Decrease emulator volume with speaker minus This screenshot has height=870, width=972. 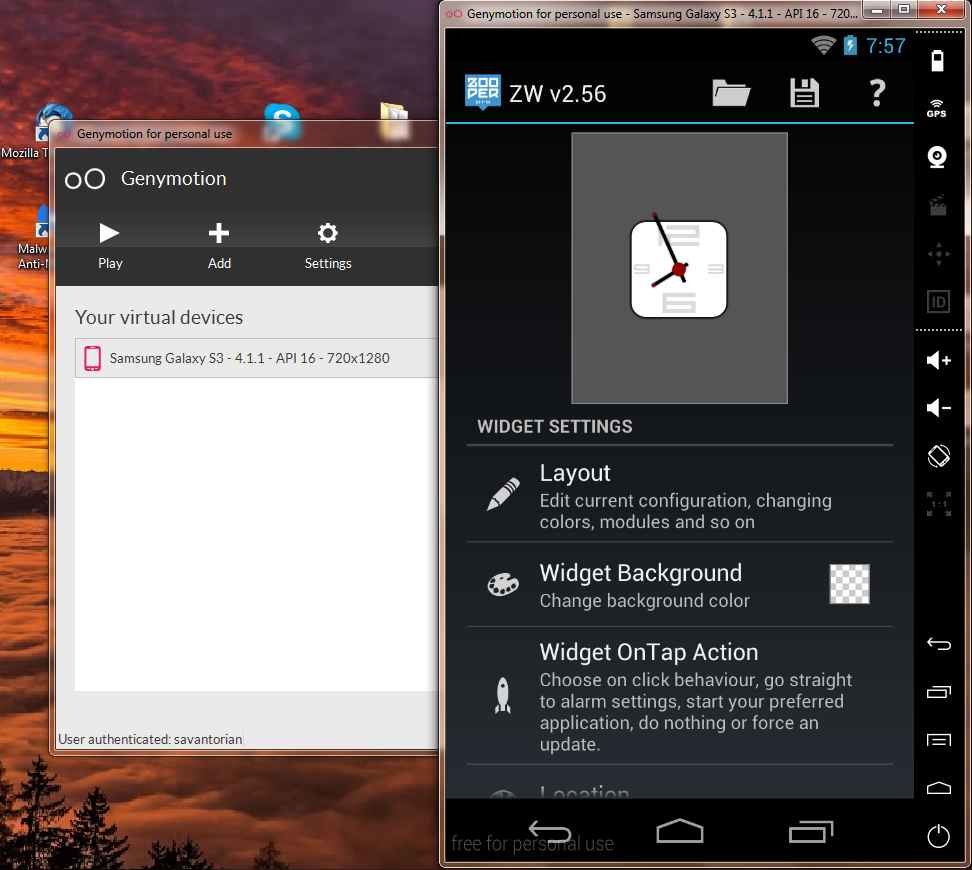pos(939,408)
